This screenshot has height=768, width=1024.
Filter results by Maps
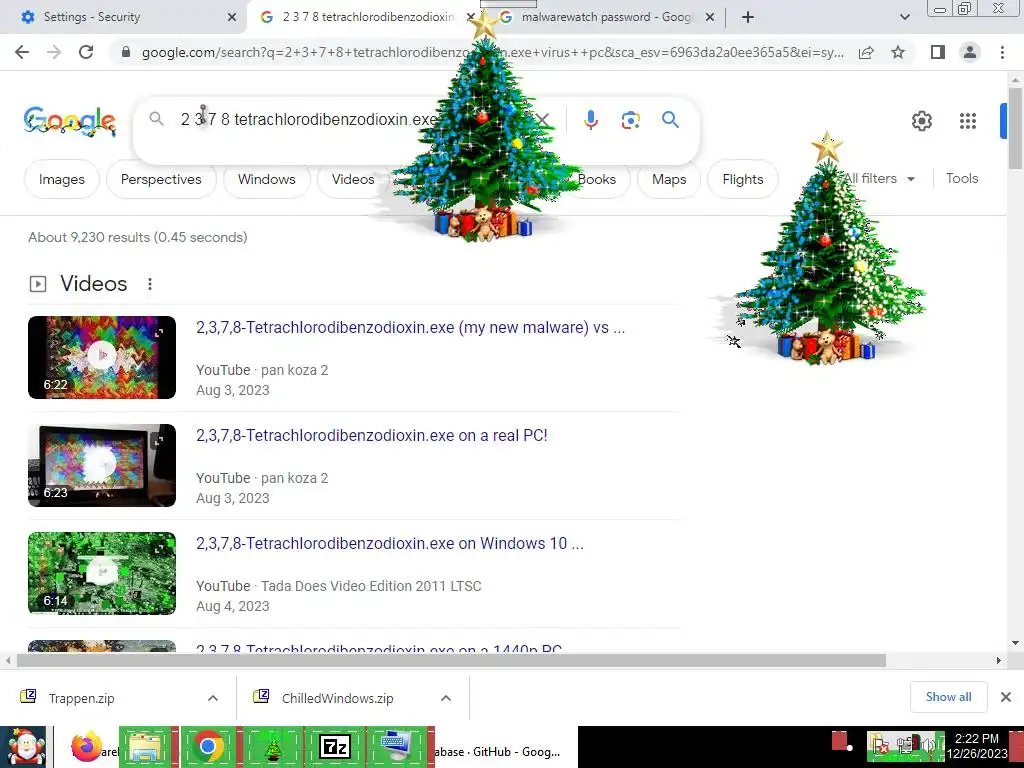click(x=669, y=179)
